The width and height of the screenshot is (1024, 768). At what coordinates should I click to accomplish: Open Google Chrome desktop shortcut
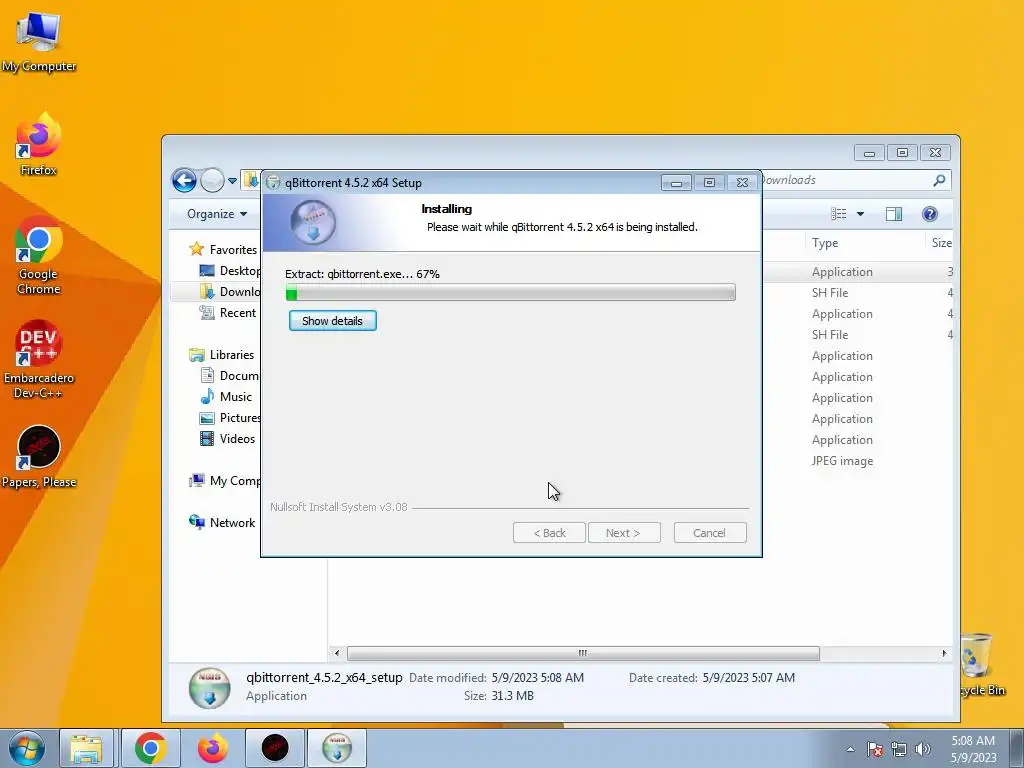(x=39, y=255)
